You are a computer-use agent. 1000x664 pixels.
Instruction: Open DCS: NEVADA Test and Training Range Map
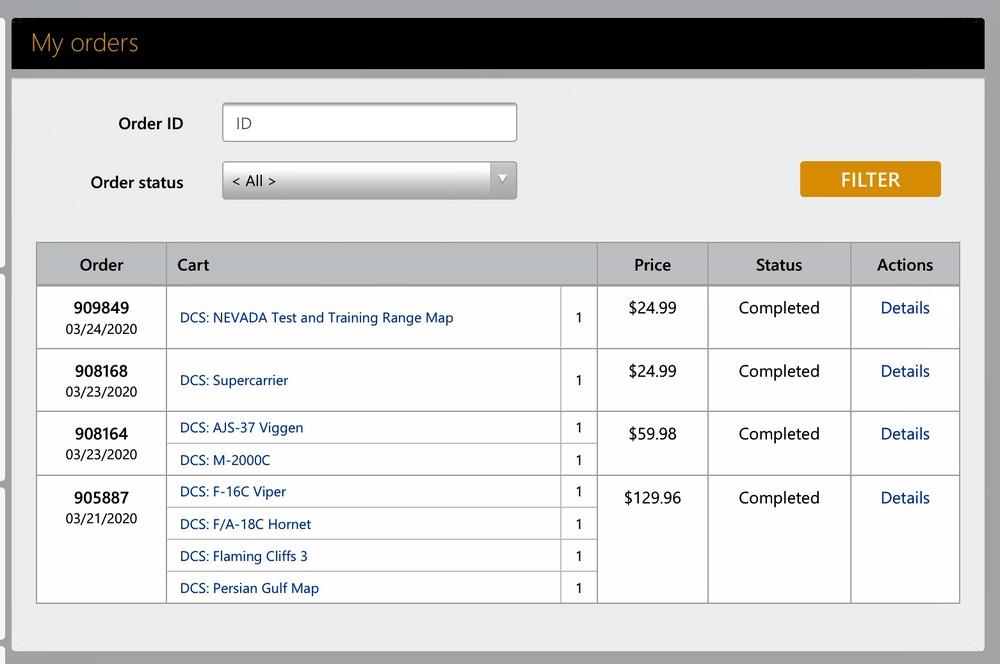[x=316, y=318]
